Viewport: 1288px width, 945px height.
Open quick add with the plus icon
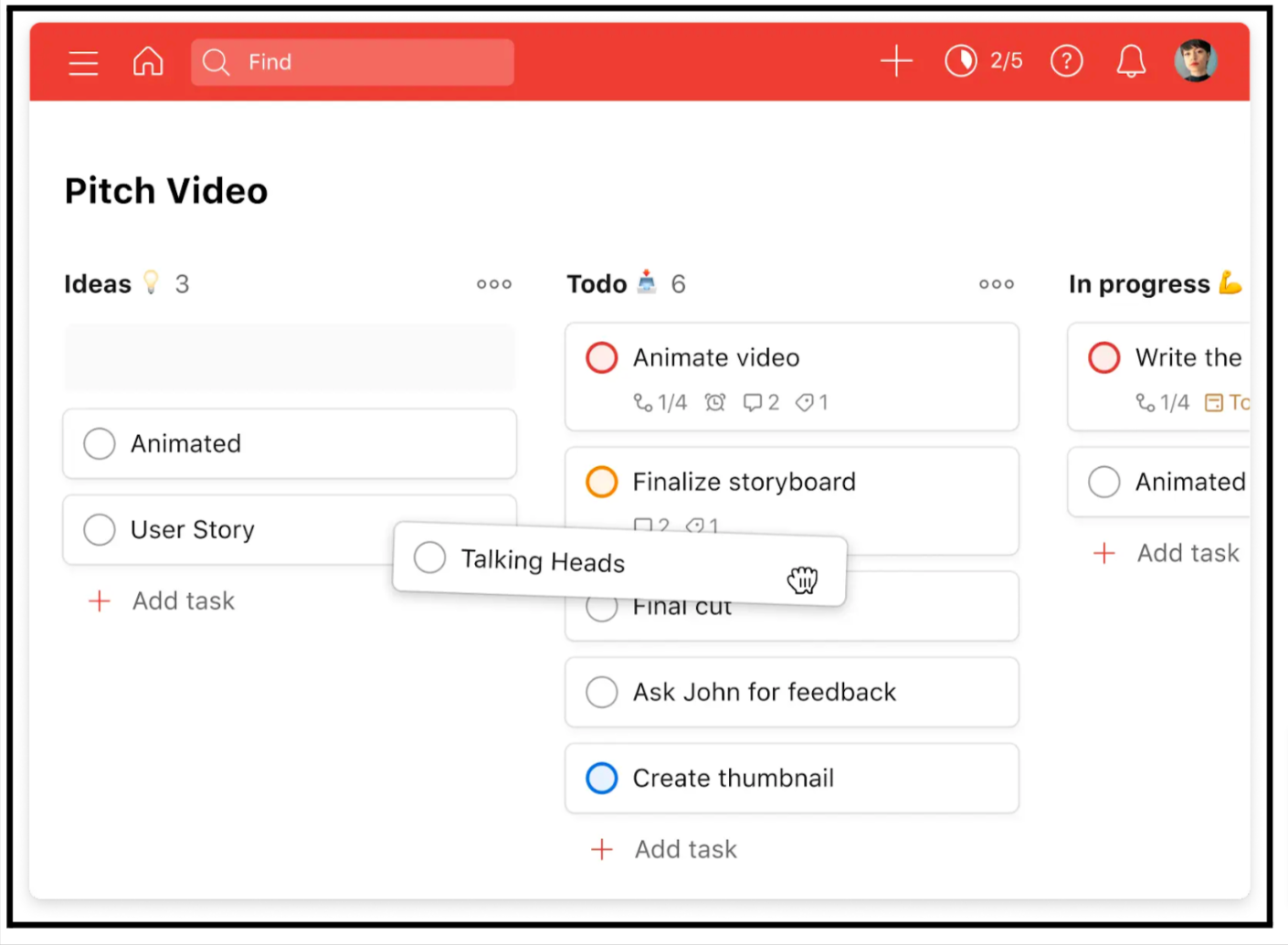point(896,61)
